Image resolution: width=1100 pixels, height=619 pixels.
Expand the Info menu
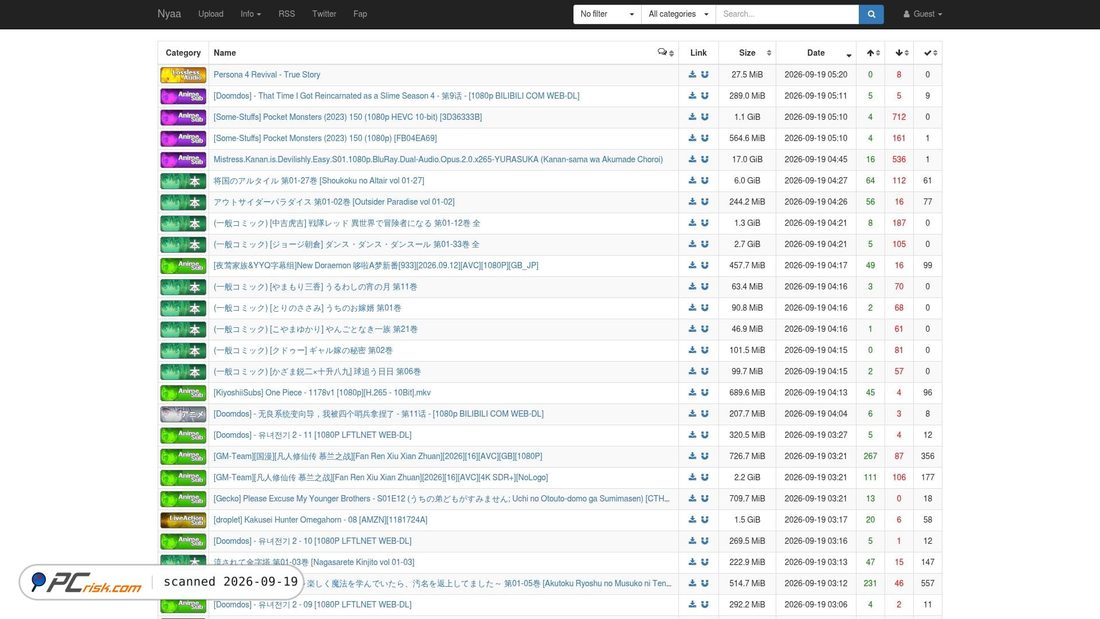pyautogui.click(x=250, y=14)
